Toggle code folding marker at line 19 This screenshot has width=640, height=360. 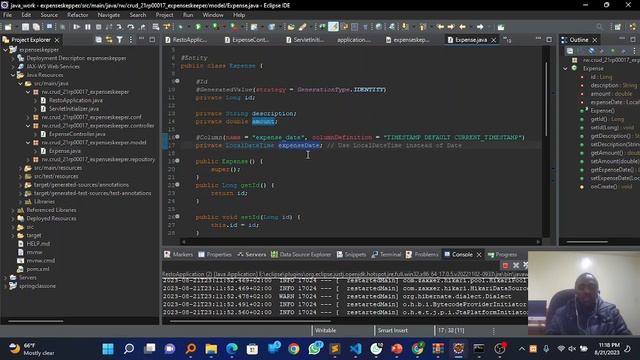click(177, 161)
